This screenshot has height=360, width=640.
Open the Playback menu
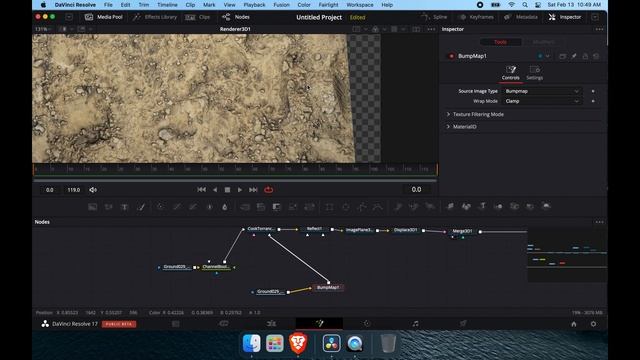click(x=254, y=5)
